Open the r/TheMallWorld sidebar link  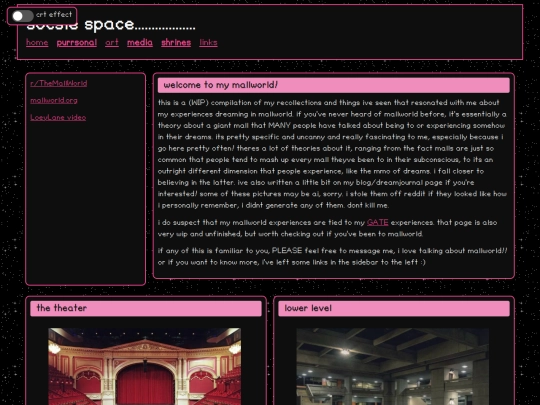coord(59,83)
